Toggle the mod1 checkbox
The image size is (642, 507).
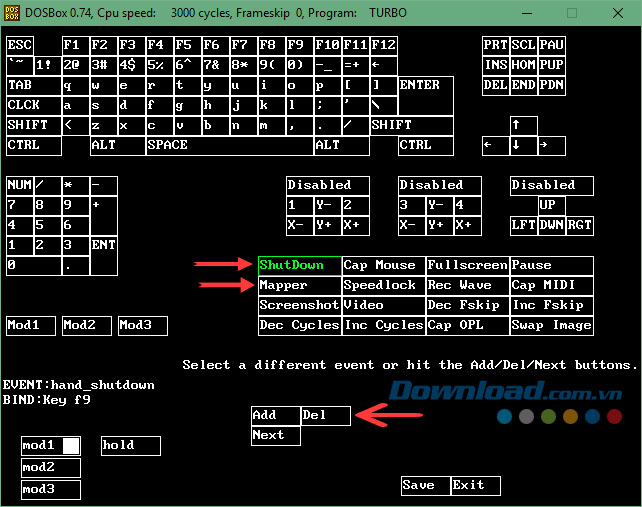(51, 446)
